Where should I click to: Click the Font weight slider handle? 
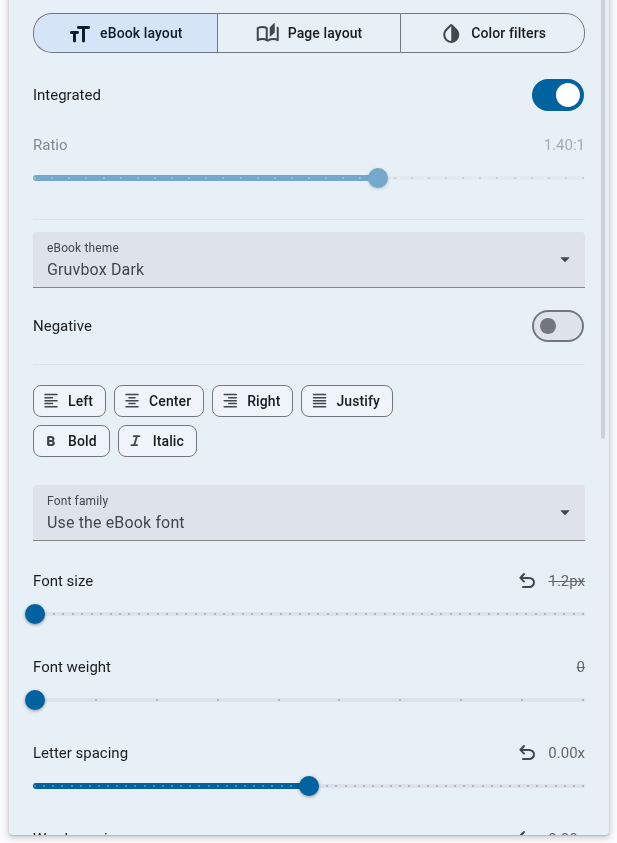[35, 700]
